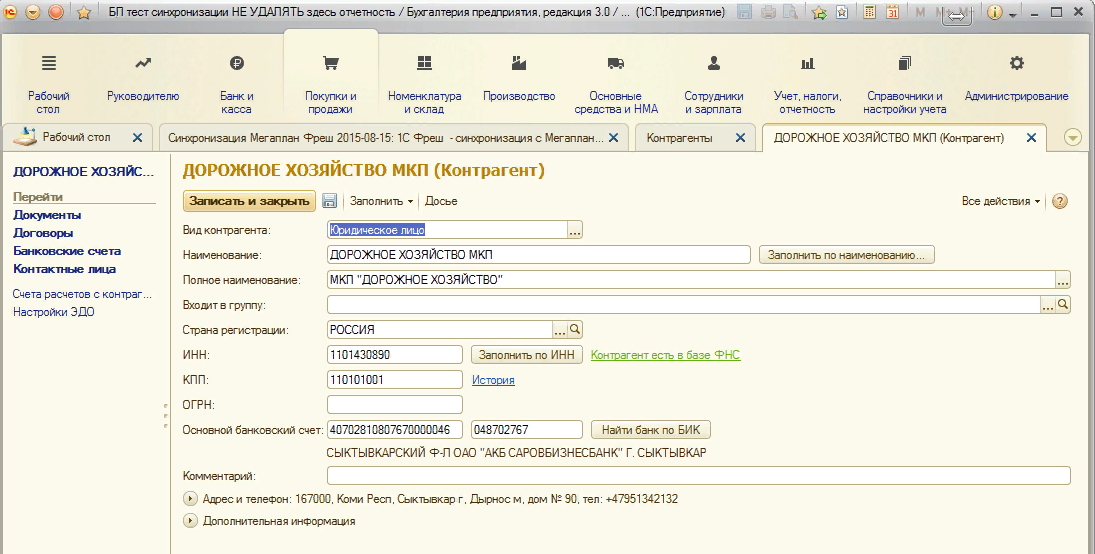The width and height of the screenshot is (1095, 554).
Task: Open the Заполнить dropdown menu
Action: click(x=381, y=201)
